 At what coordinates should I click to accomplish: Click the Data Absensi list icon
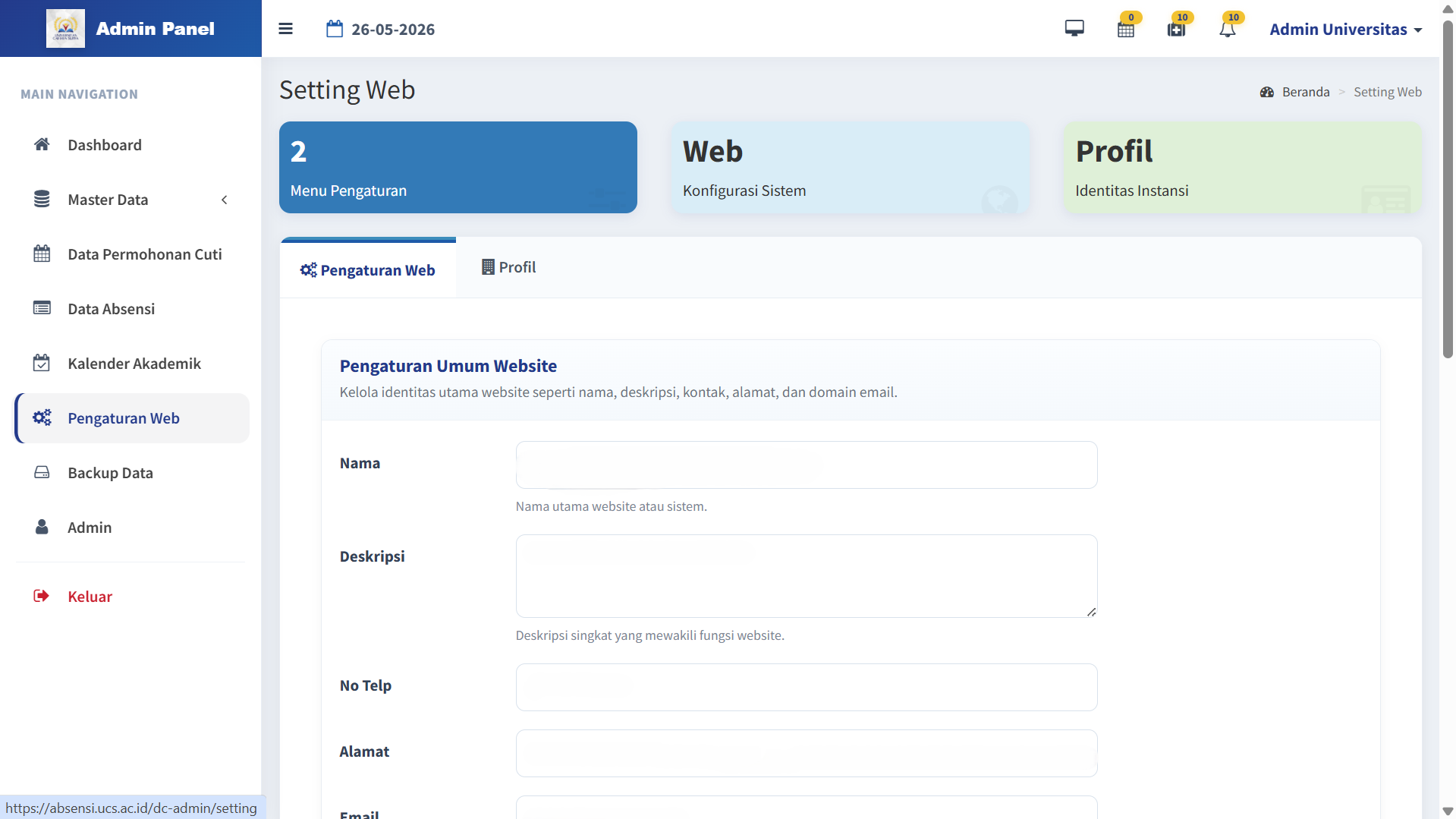pyautogui.click(x=42, y=308)
